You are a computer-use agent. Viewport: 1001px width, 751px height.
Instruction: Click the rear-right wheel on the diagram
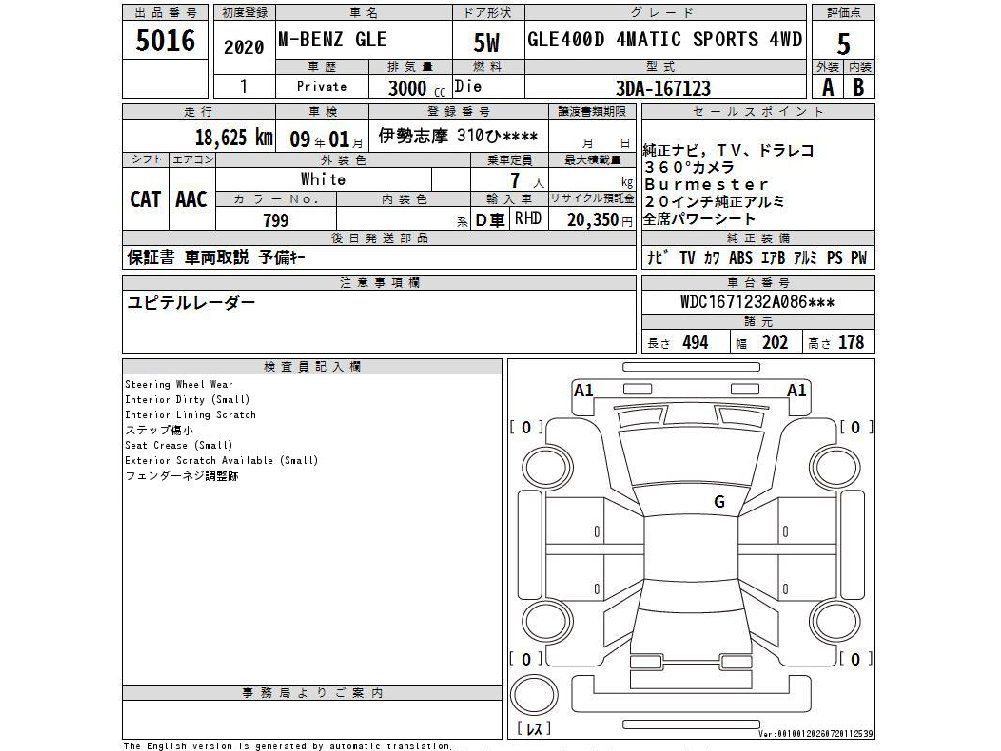point(837,622)
